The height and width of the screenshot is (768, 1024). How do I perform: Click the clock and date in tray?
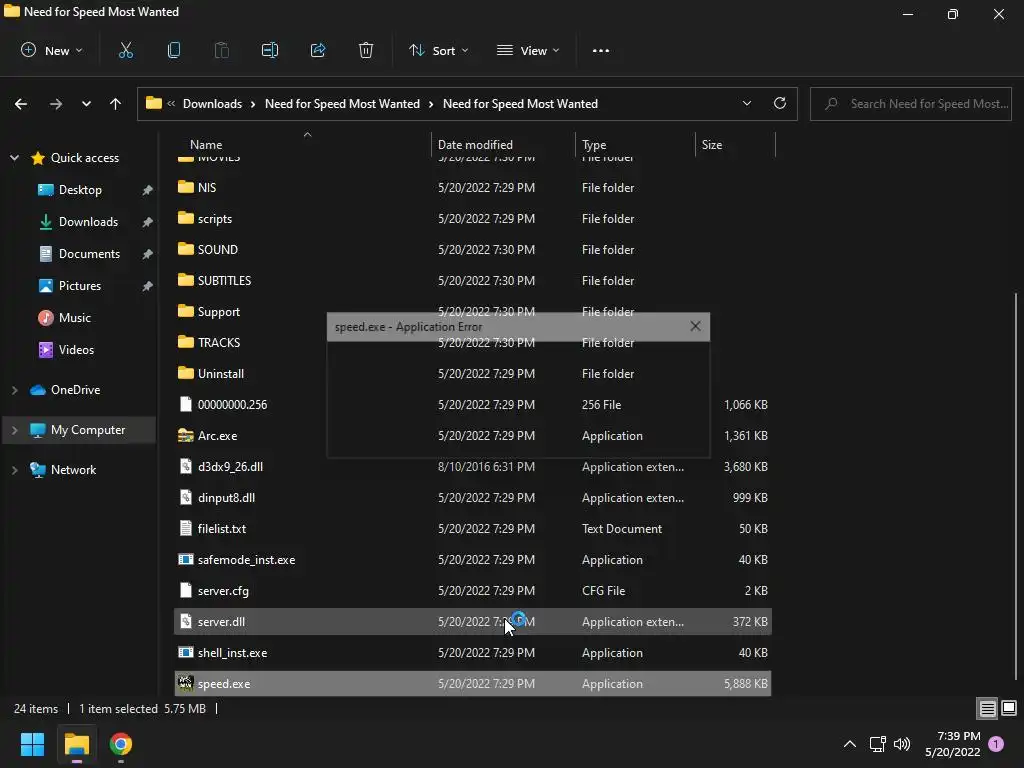click(952, 744)
